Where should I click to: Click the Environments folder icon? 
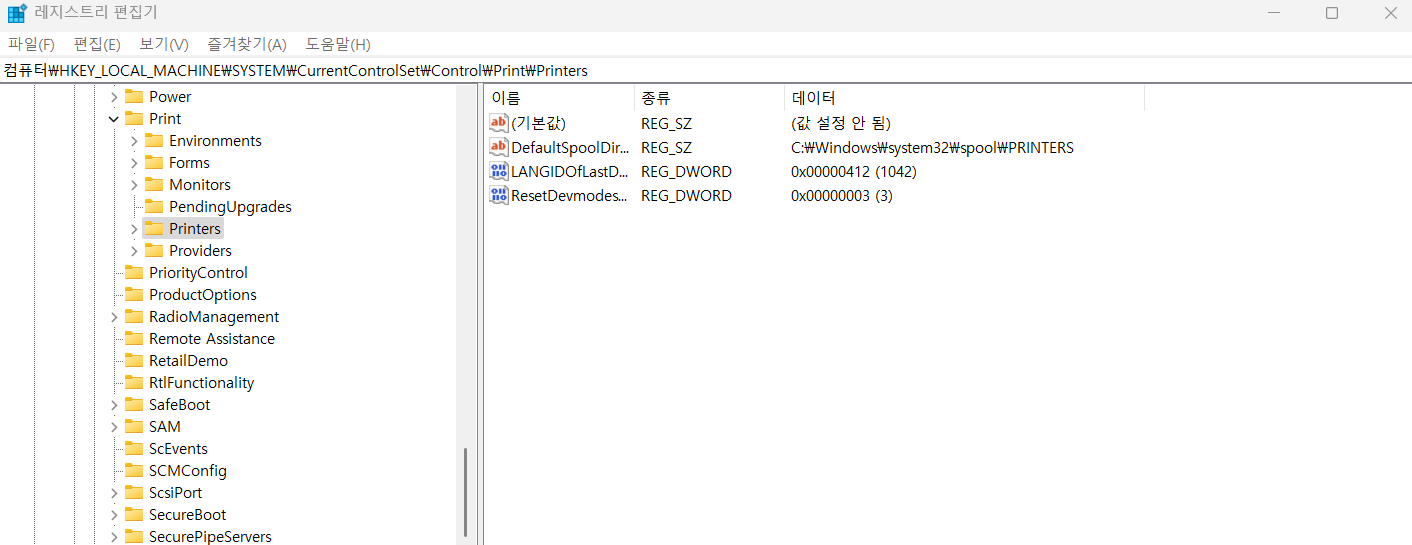pos(154,141)
